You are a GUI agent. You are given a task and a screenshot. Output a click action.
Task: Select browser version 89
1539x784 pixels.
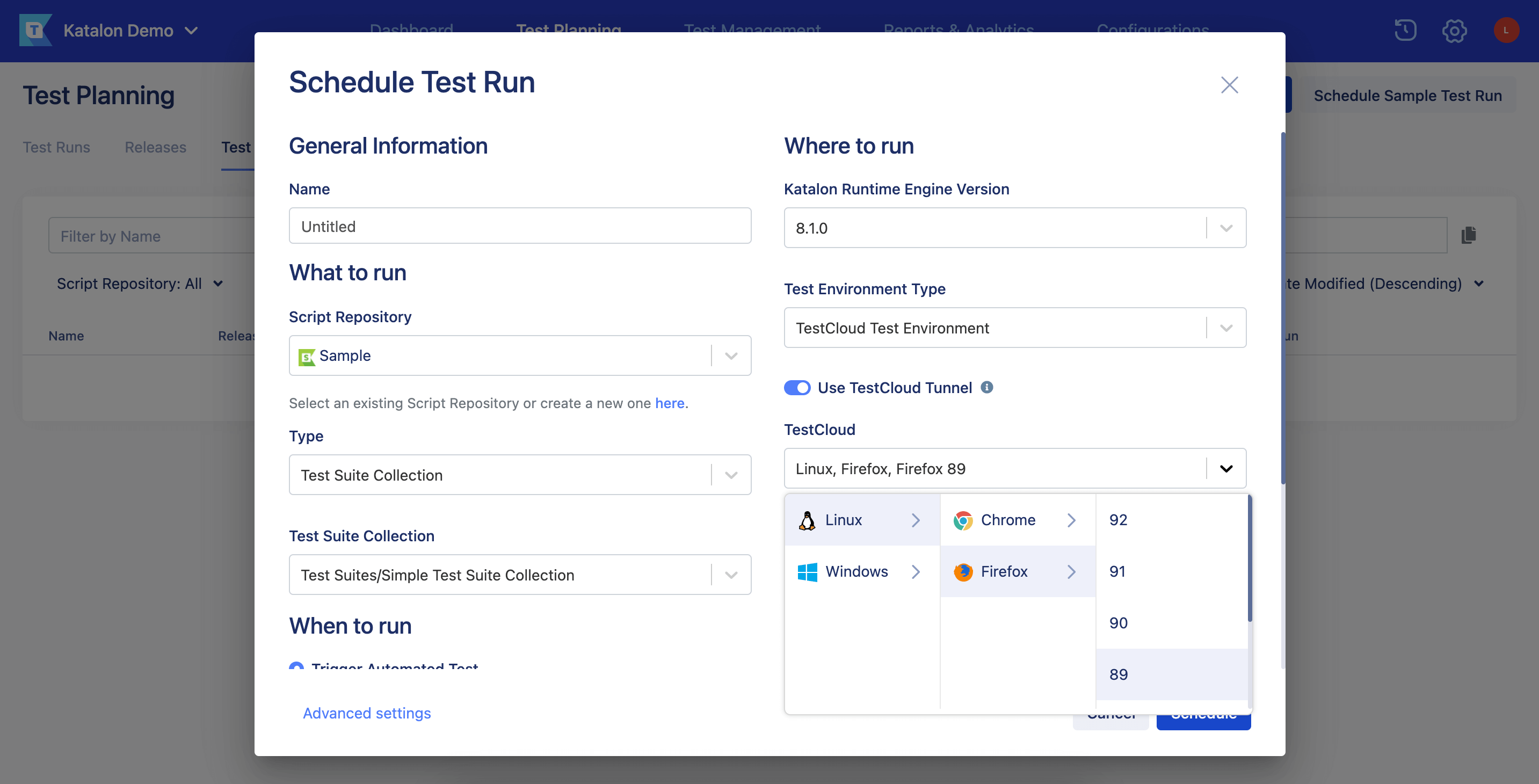pos(1172,674)
